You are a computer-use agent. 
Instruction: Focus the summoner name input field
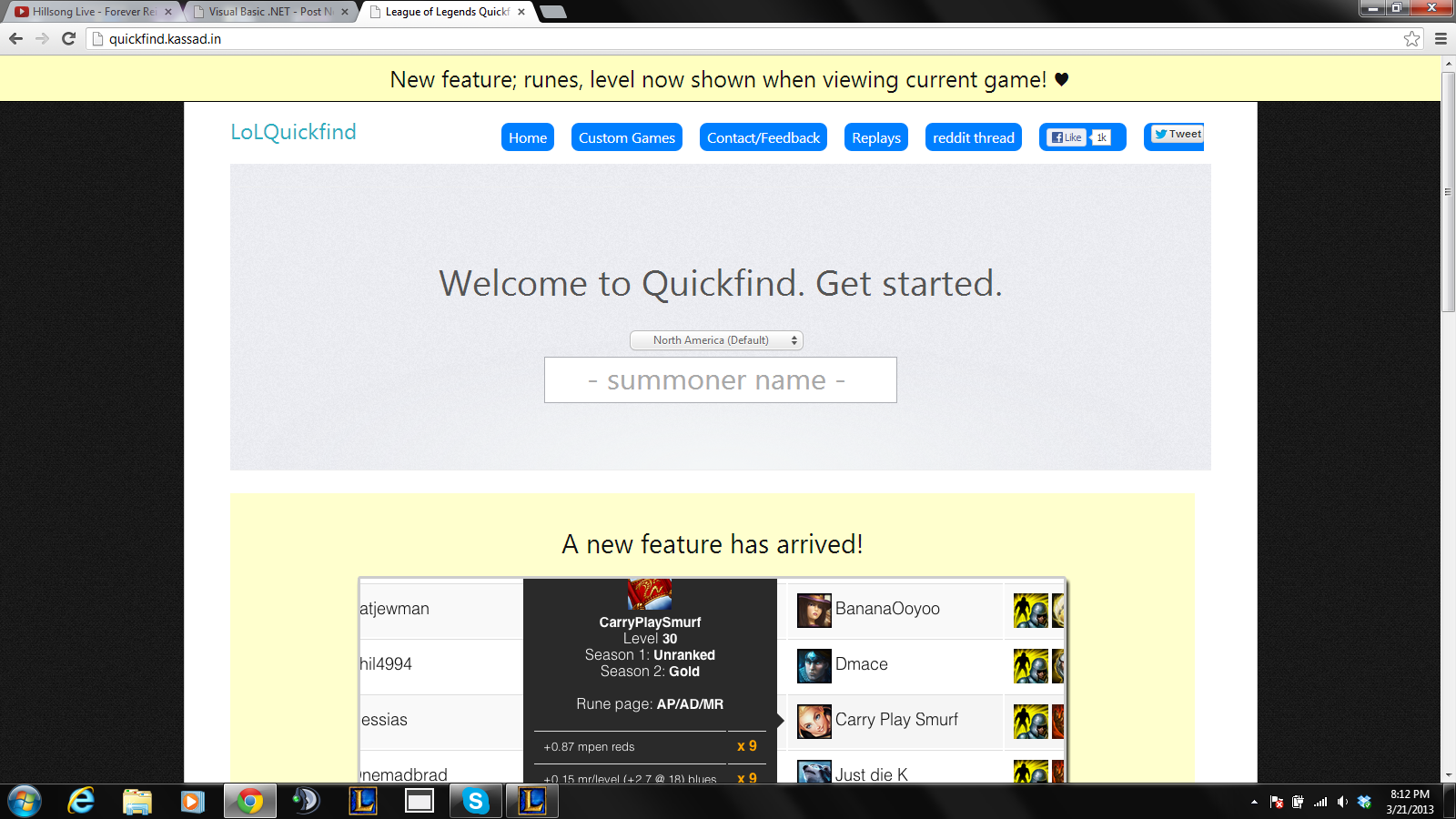click(x=721, y=380)
